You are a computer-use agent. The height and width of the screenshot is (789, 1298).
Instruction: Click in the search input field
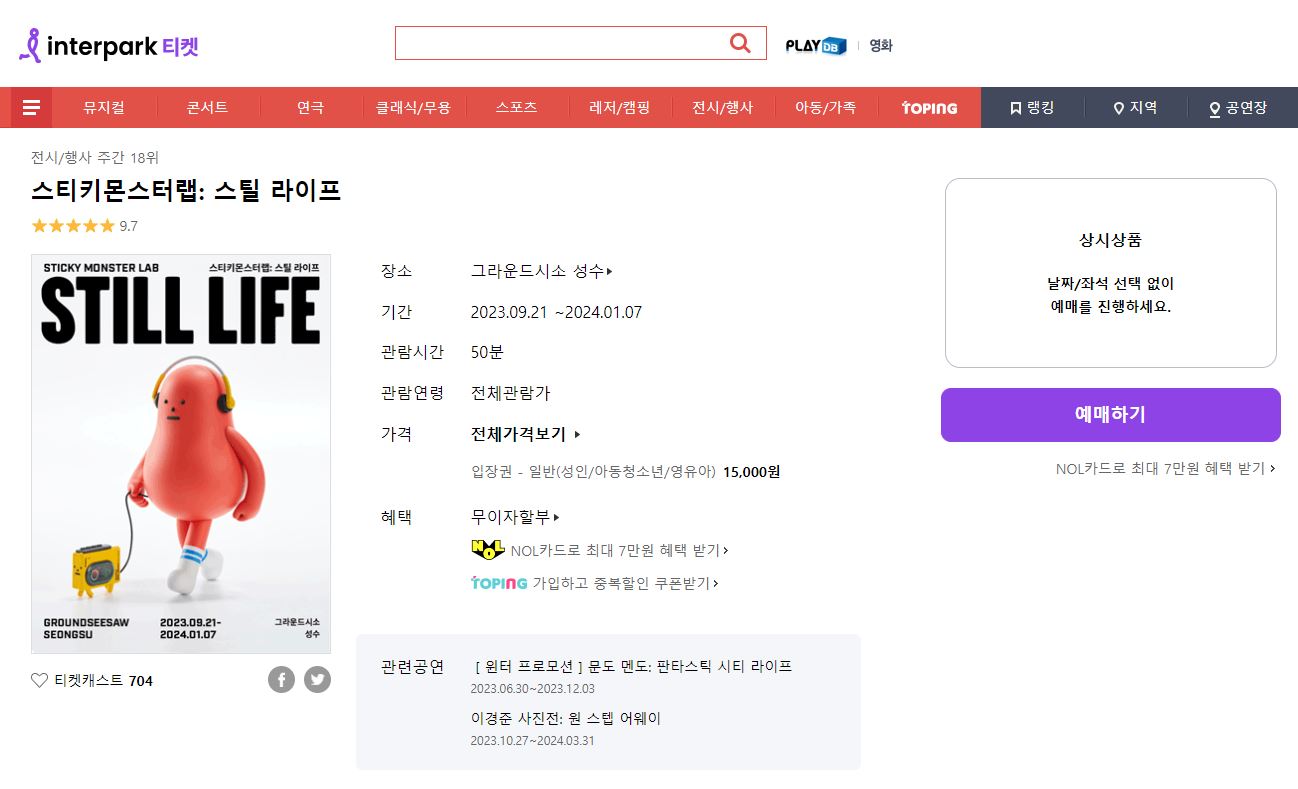[x=561, y=43]
